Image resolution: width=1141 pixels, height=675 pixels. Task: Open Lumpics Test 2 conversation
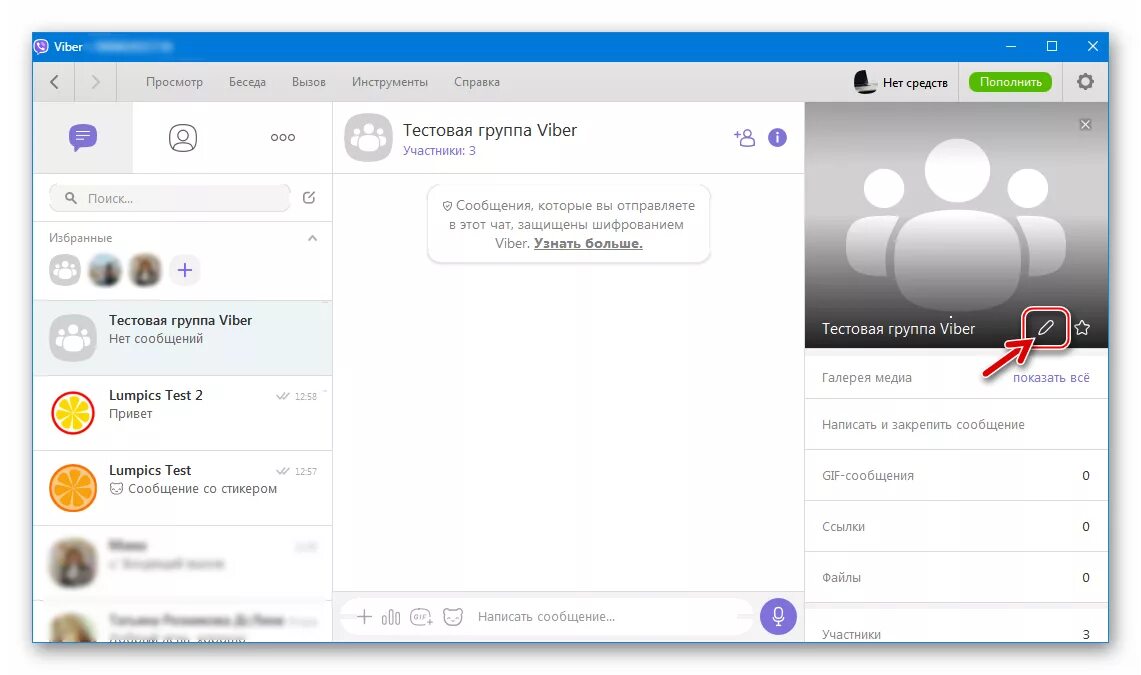pos(183,412)
